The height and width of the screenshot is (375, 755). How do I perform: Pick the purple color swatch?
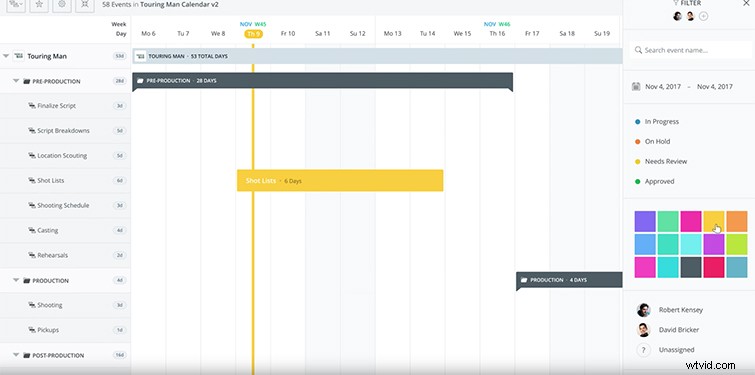pos(645,221)
